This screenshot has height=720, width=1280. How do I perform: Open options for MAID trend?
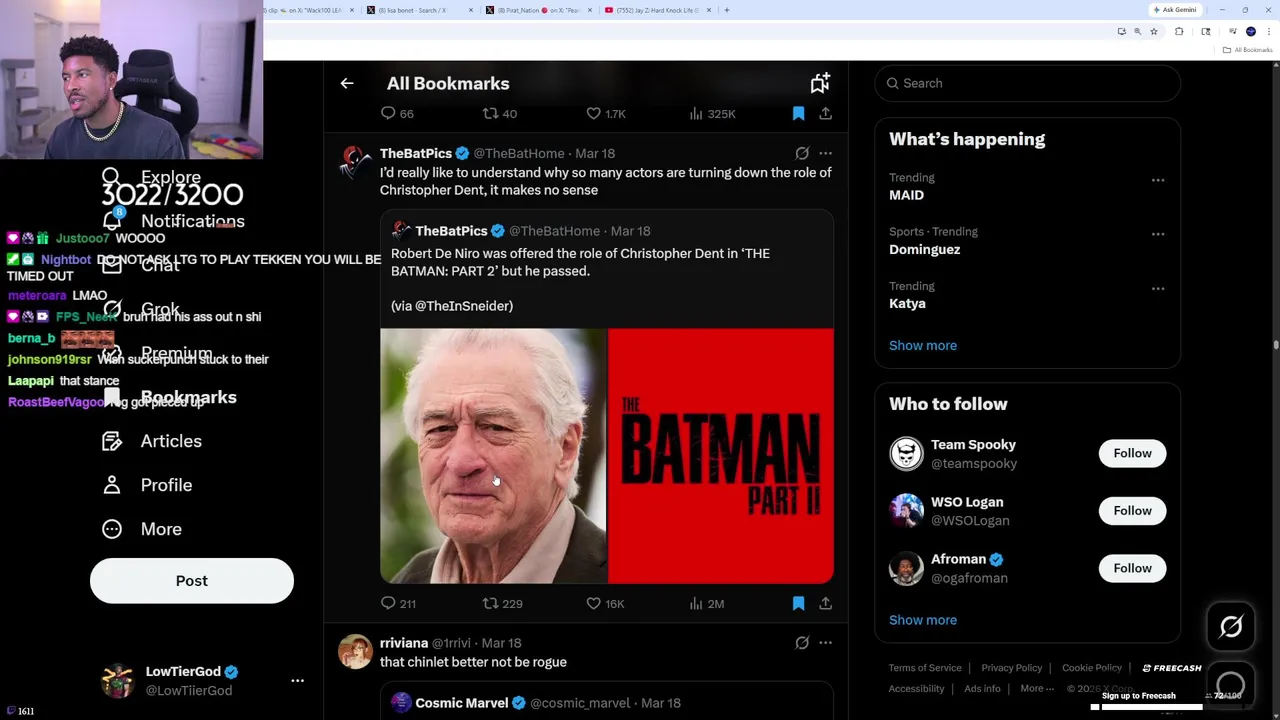tap(1158, 181)
